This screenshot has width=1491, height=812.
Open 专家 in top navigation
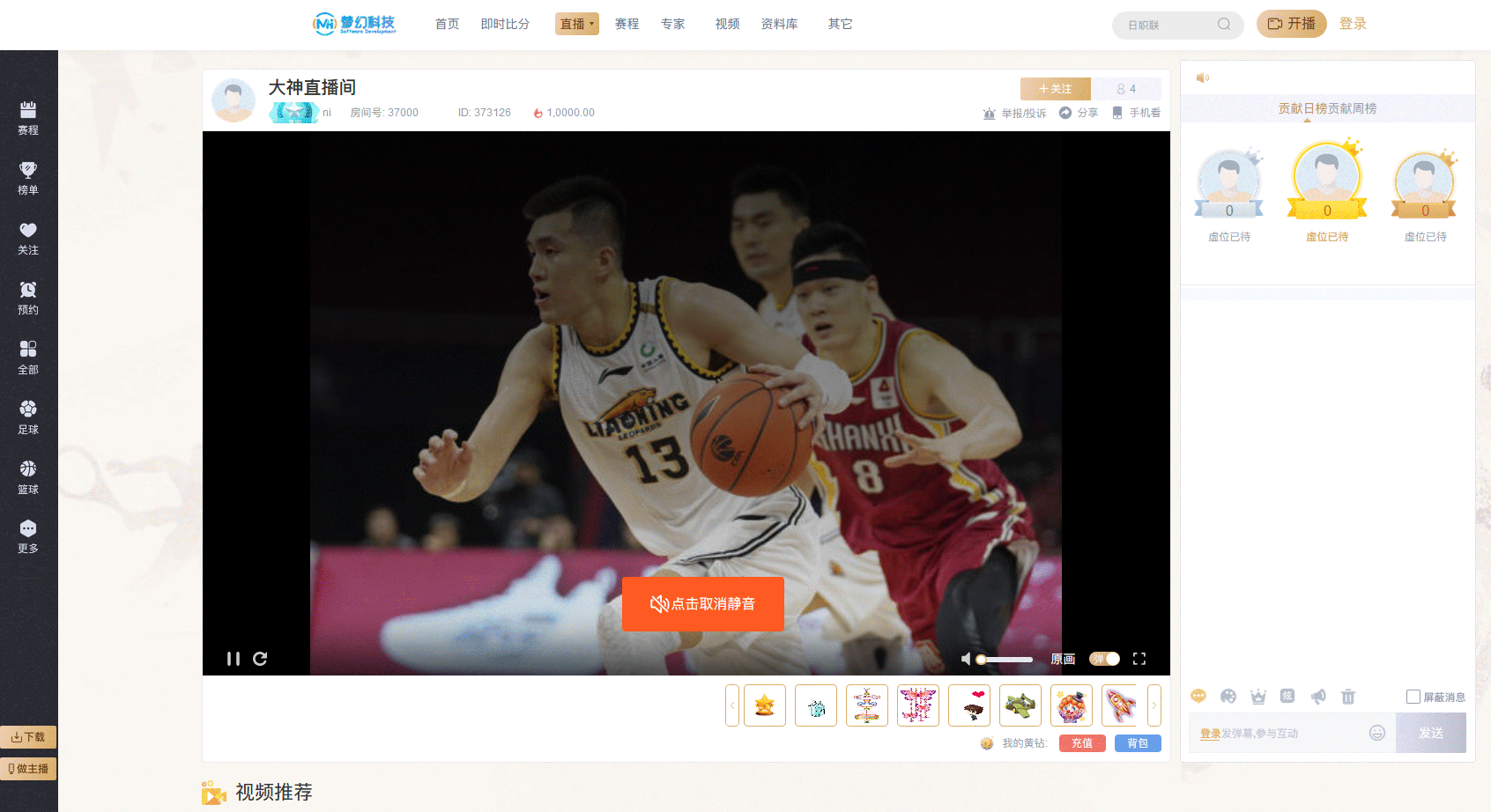click(x=673, y=24)
